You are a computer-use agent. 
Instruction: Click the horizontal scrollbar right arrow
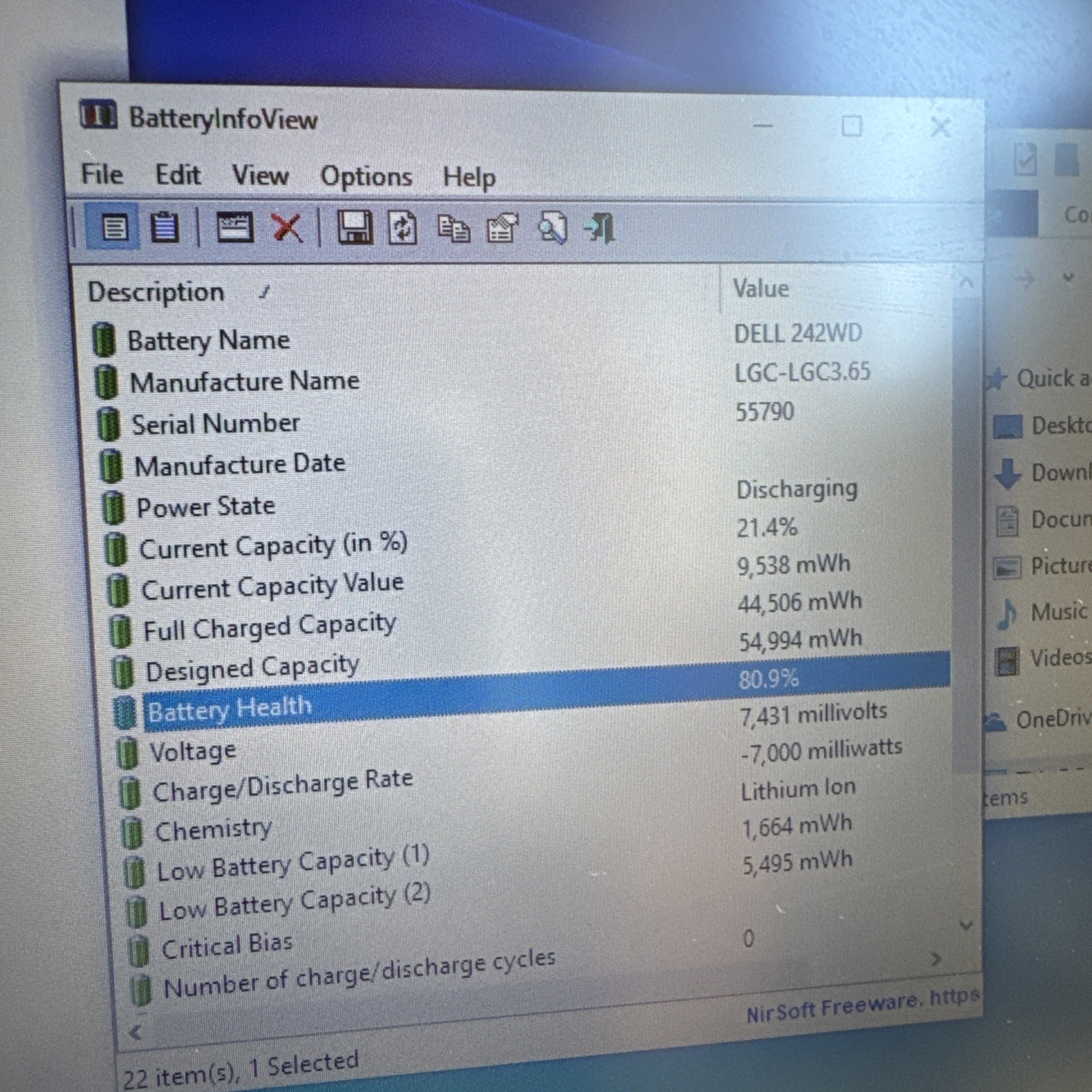pyautogui.click(x=936, y=959)
